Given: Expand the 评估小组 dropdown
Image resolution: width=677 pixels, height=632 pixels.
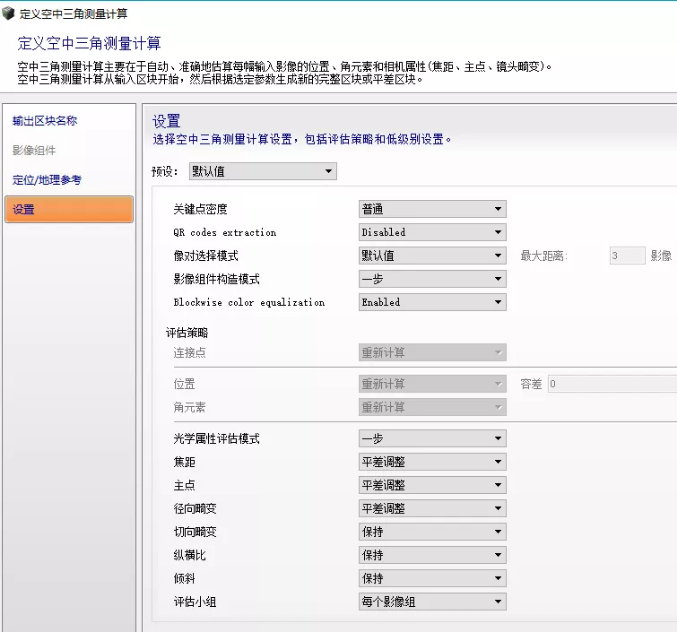Looking at the screenshot, I should coord(432,602).
